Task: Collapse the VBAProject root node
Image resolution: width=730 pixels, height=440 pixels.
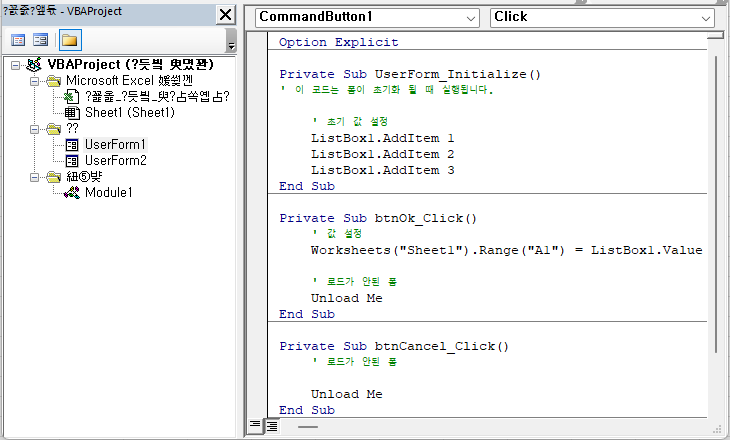Action: 15,65
